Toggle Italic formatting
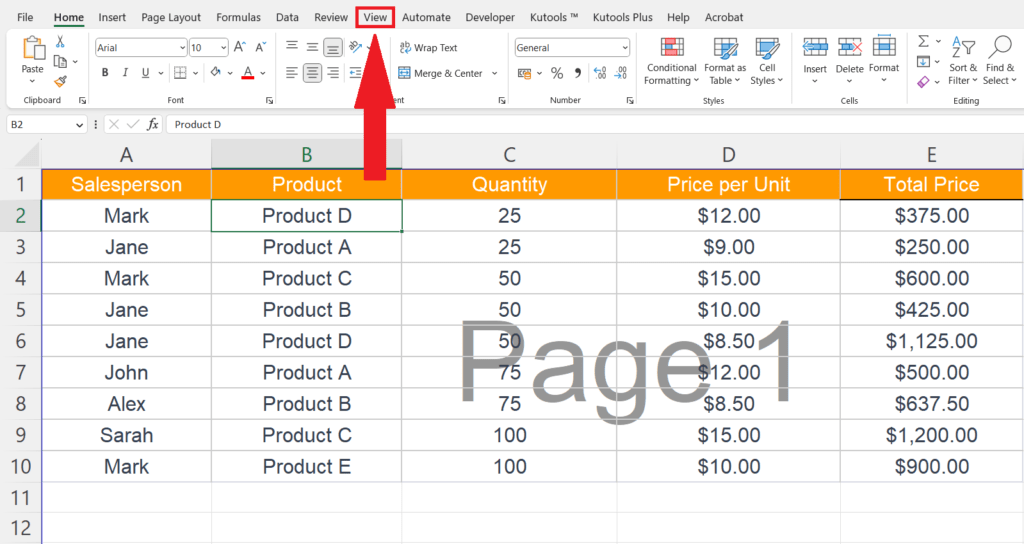 (125, 73)
